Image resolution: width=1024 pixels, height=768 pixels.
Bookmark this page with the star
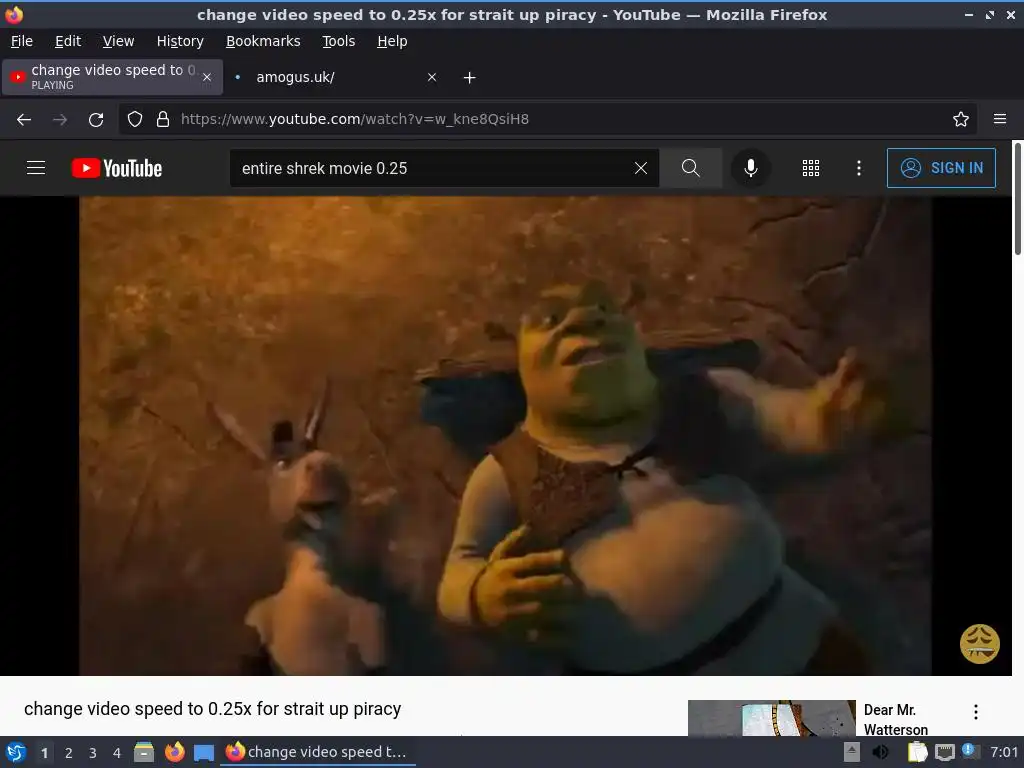click(x=961, y=119)
